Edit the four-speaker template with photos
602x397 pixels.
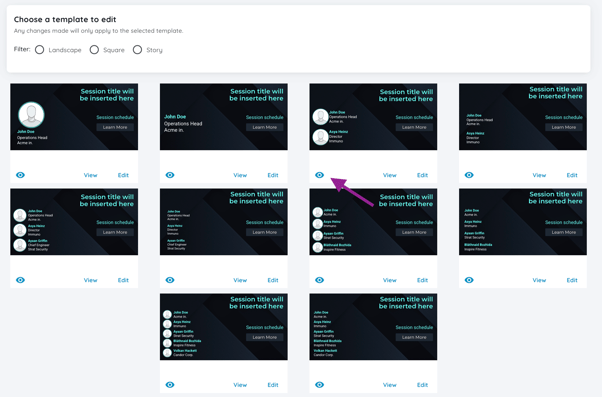[x=422, y=280]
